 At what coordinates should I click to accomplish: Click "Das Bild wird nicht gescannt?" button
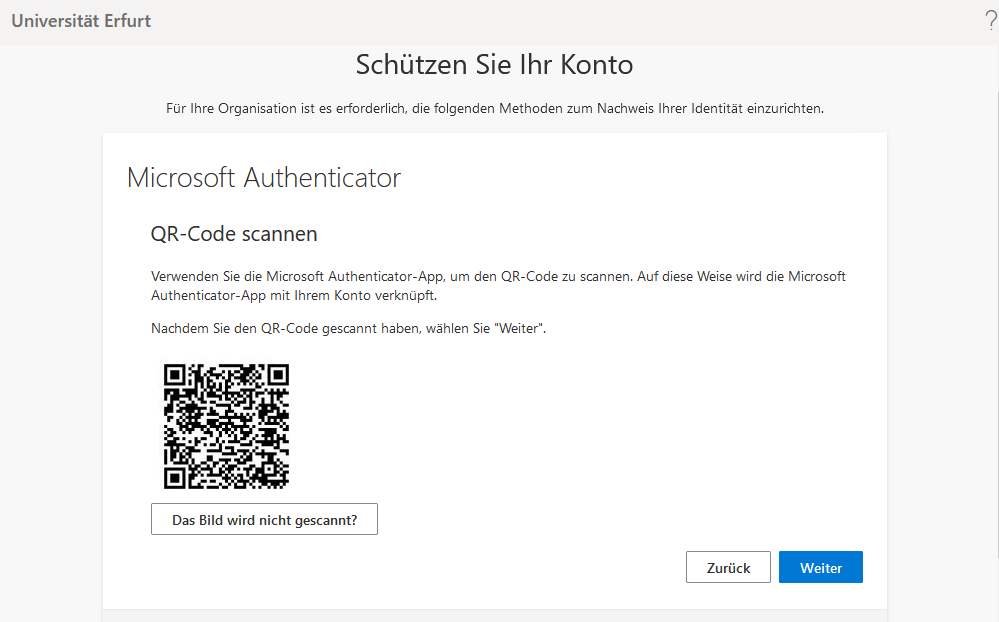[x=264, y=520]
